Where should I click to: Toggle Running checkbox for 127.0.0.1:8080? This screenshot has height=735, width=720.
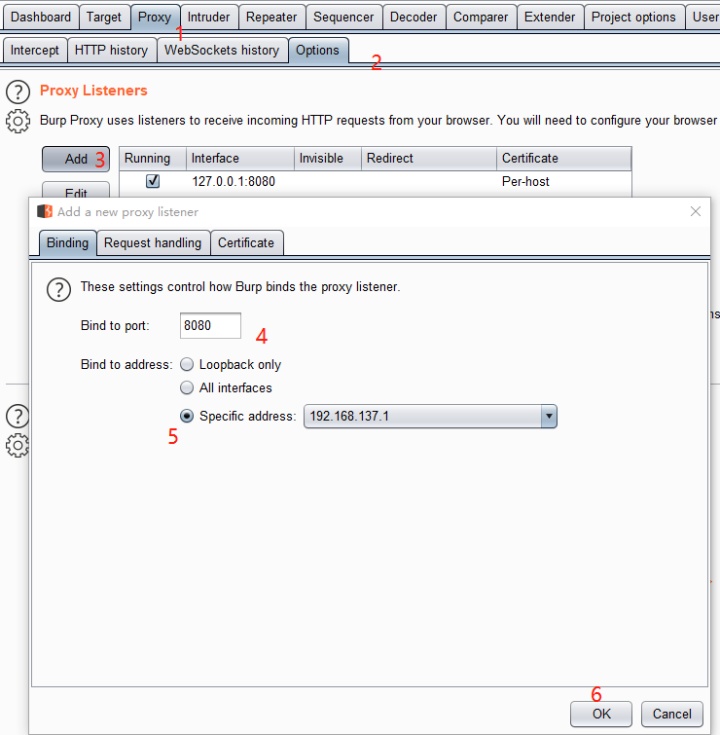(x=153, y=181)
